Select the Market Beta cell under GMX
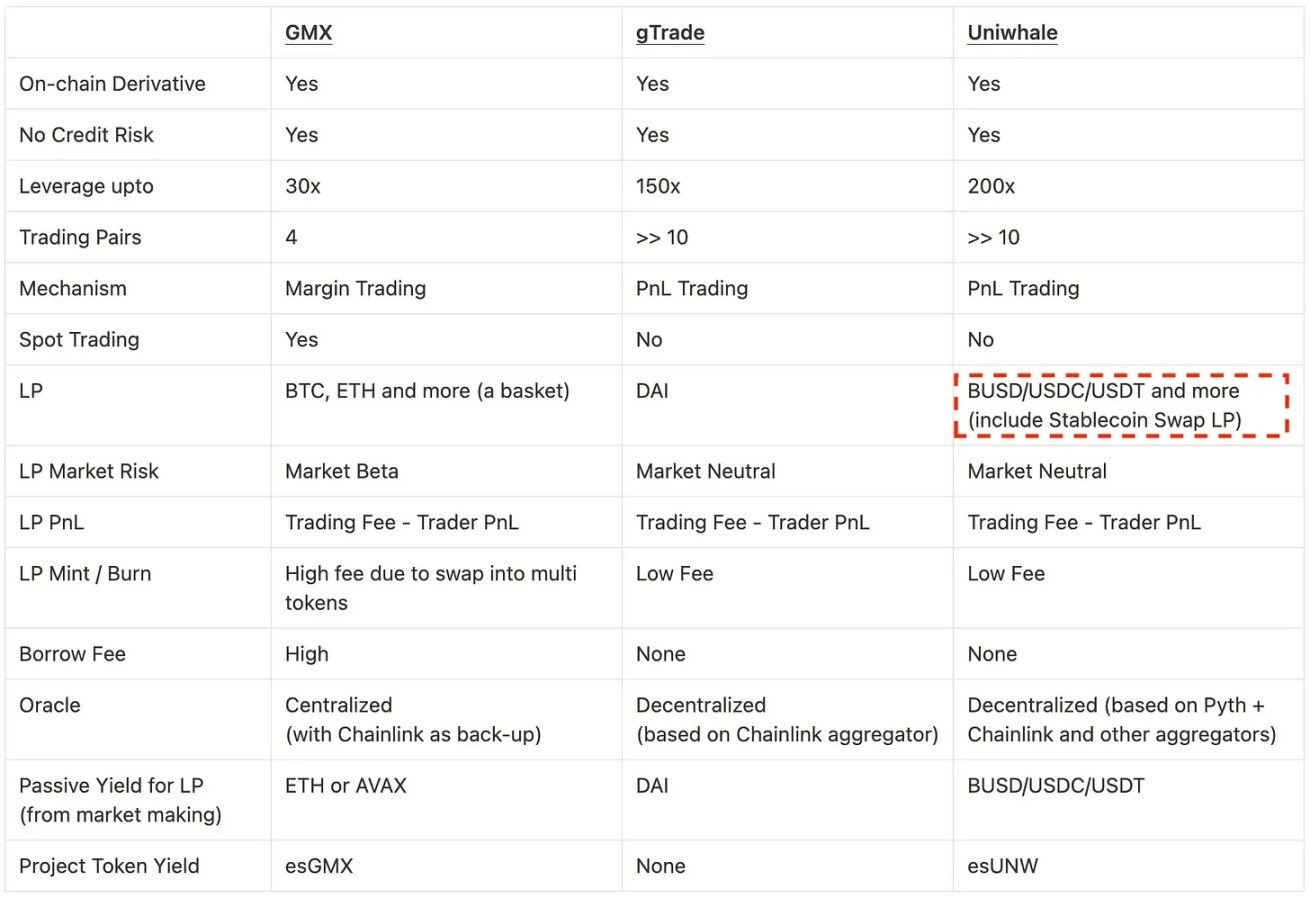 point(342,471)
